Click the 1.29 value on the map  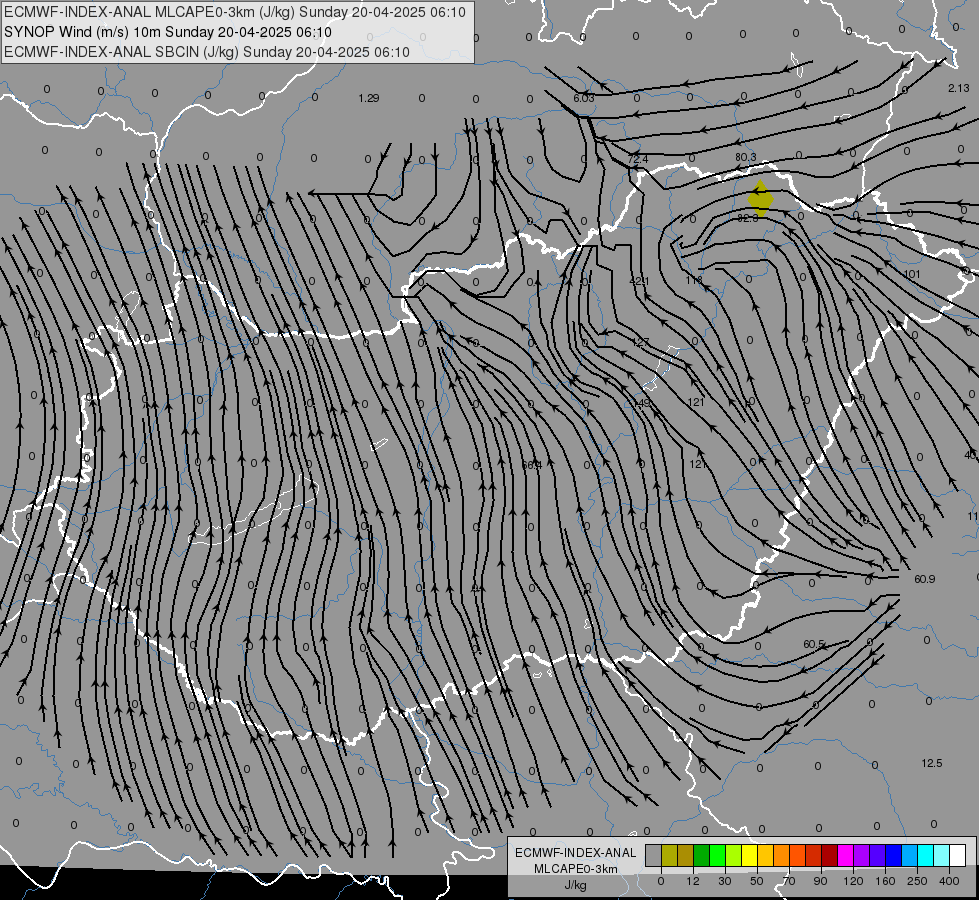(x=369, y=98)
